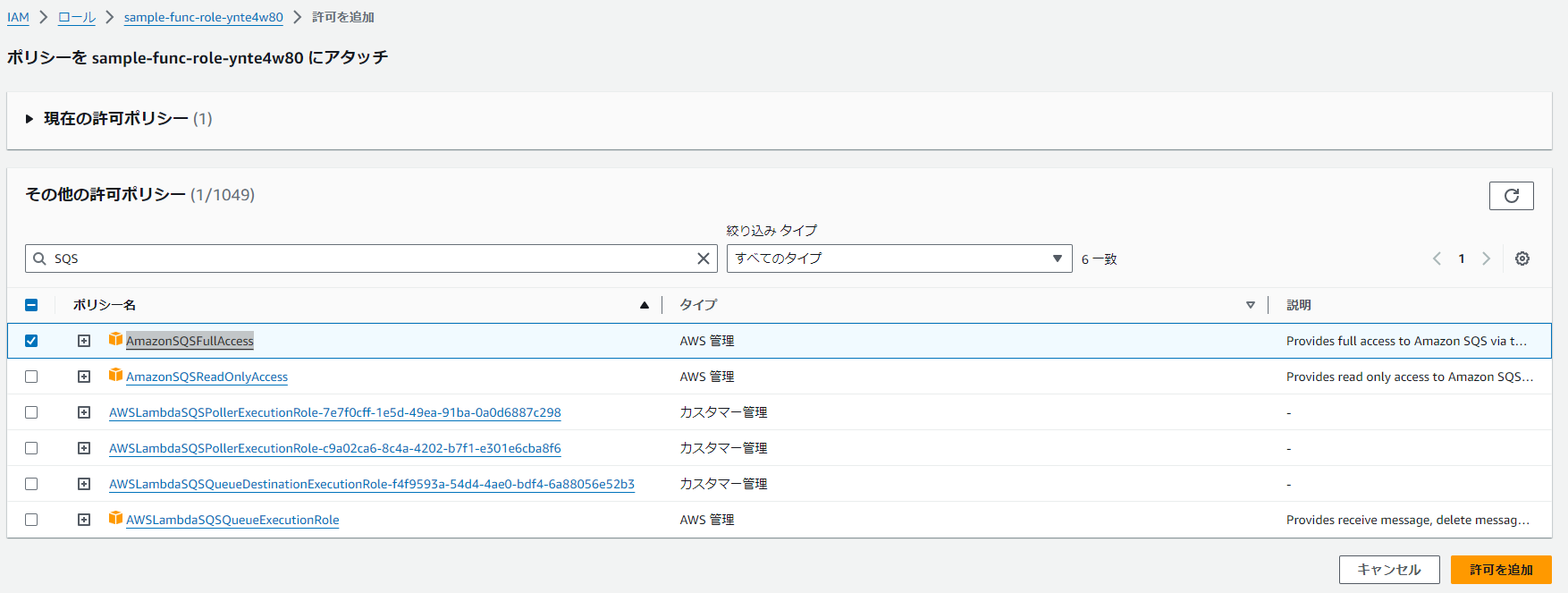
Task: Open table preferences gear icon
Action: point(1522,258)
